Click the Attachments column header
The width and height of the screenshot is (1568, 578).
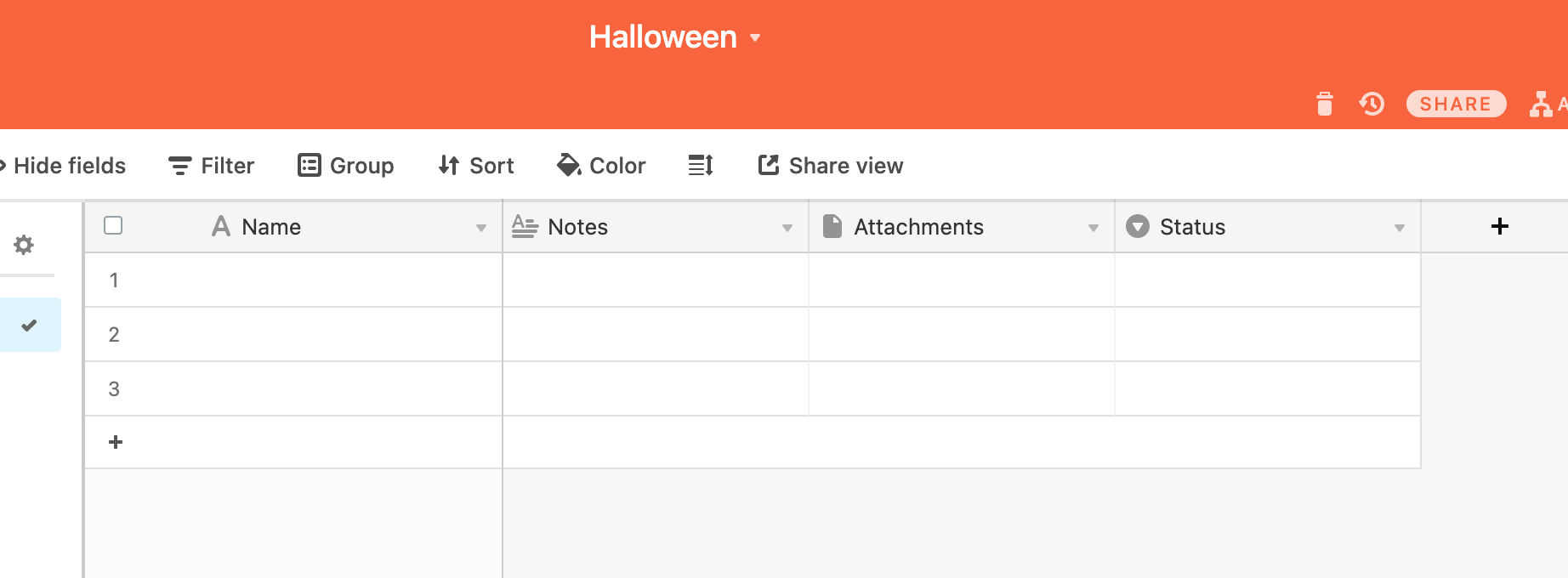pos(962,227)
